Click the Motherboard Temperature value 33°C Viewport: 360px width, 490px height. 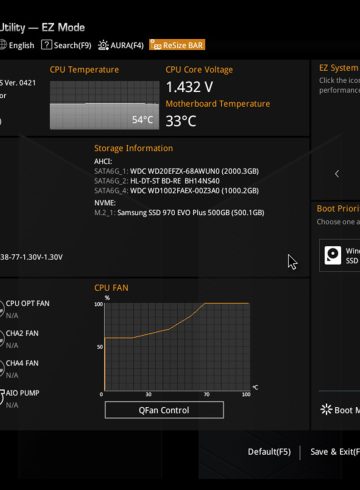click(181, 121)
